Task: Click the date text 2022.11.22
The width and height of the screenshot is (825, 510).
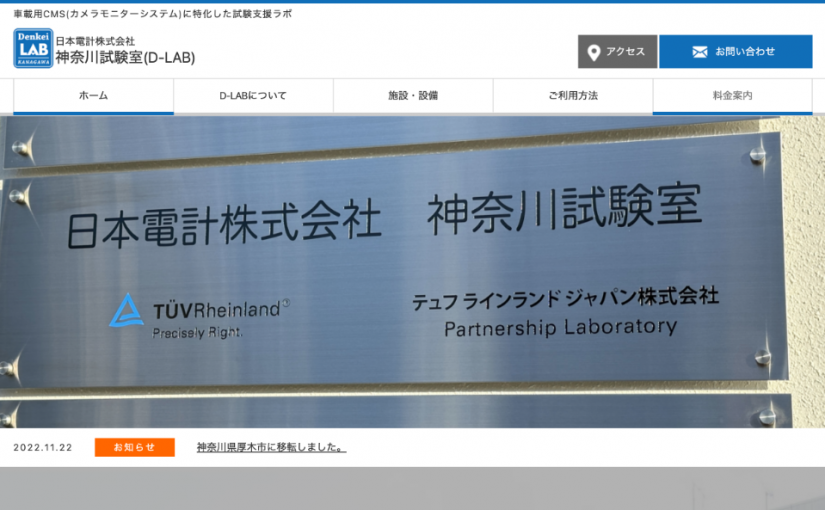Action: point(43,448)
